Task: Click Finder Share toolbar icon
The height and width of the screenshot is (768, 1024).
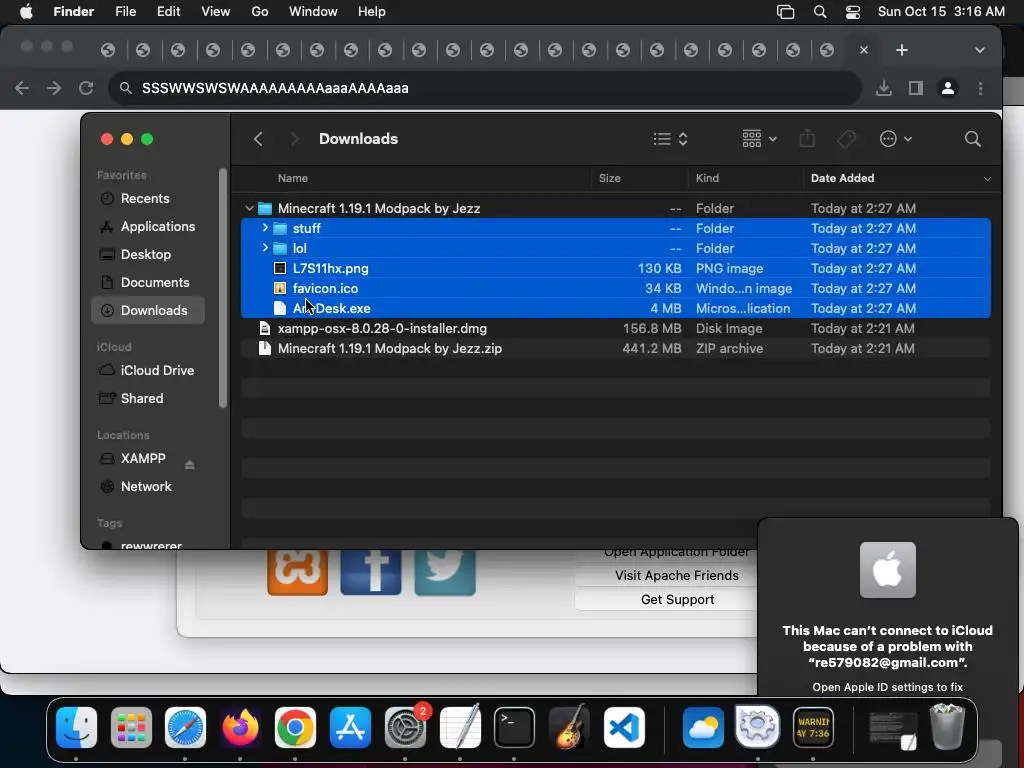Action: [x=807, y=138]
